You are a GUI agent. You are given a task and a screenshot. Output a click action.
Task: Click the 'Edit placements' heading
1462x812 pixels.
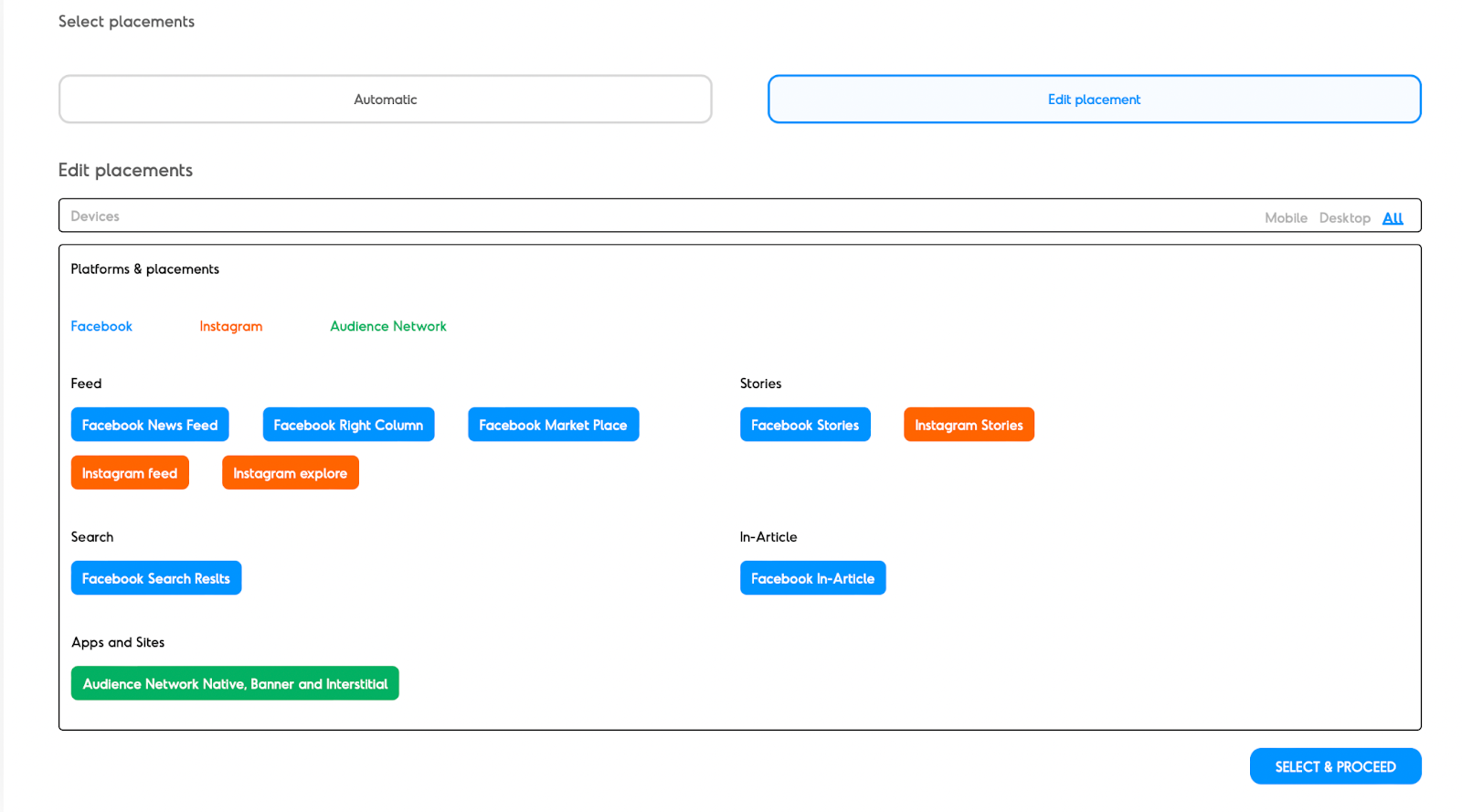(125, 171)
